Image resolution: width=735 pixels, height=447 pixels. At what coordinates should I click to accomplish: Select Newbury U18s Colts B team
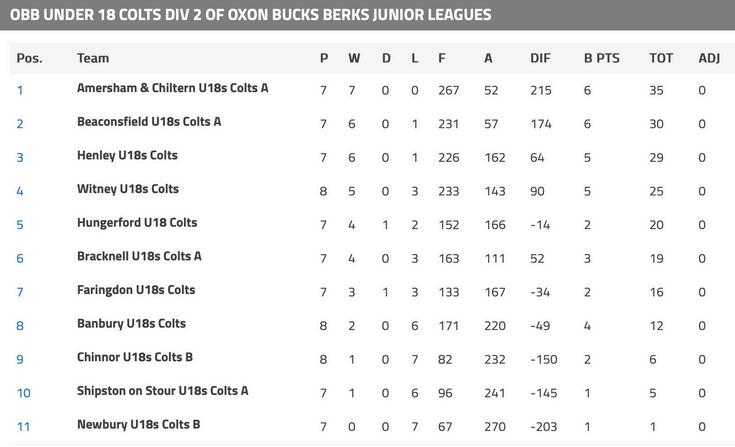point(138,425)
